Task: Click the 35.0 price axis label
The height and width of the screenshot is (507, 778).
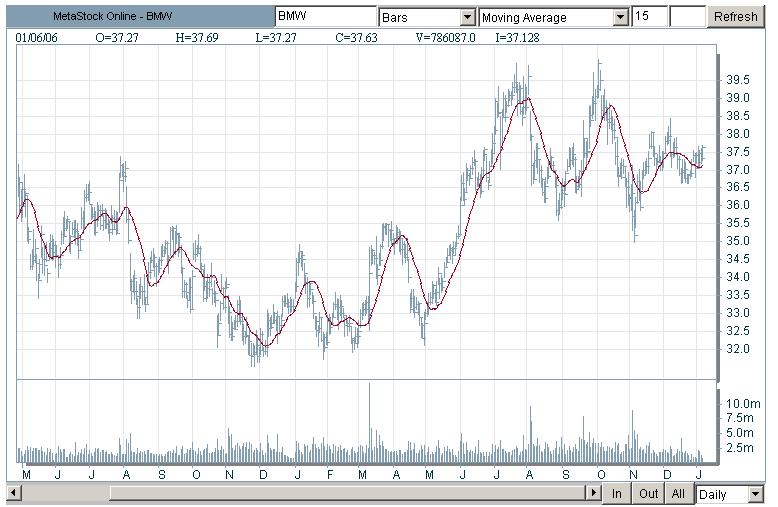Action: click(x=738, y=241)
